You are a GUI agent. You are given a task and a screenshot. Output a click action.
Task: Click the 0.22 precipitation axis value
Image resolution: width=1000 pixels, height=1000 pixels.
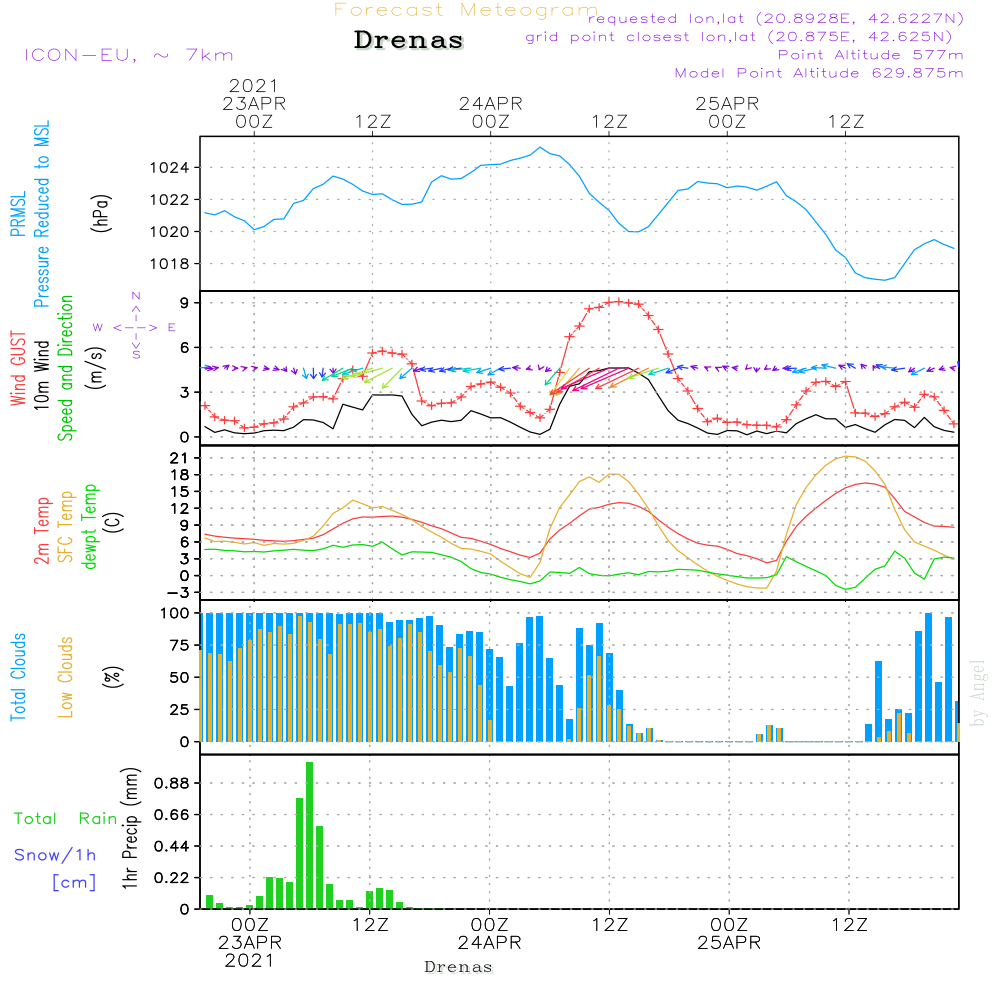tap(172, 878)
